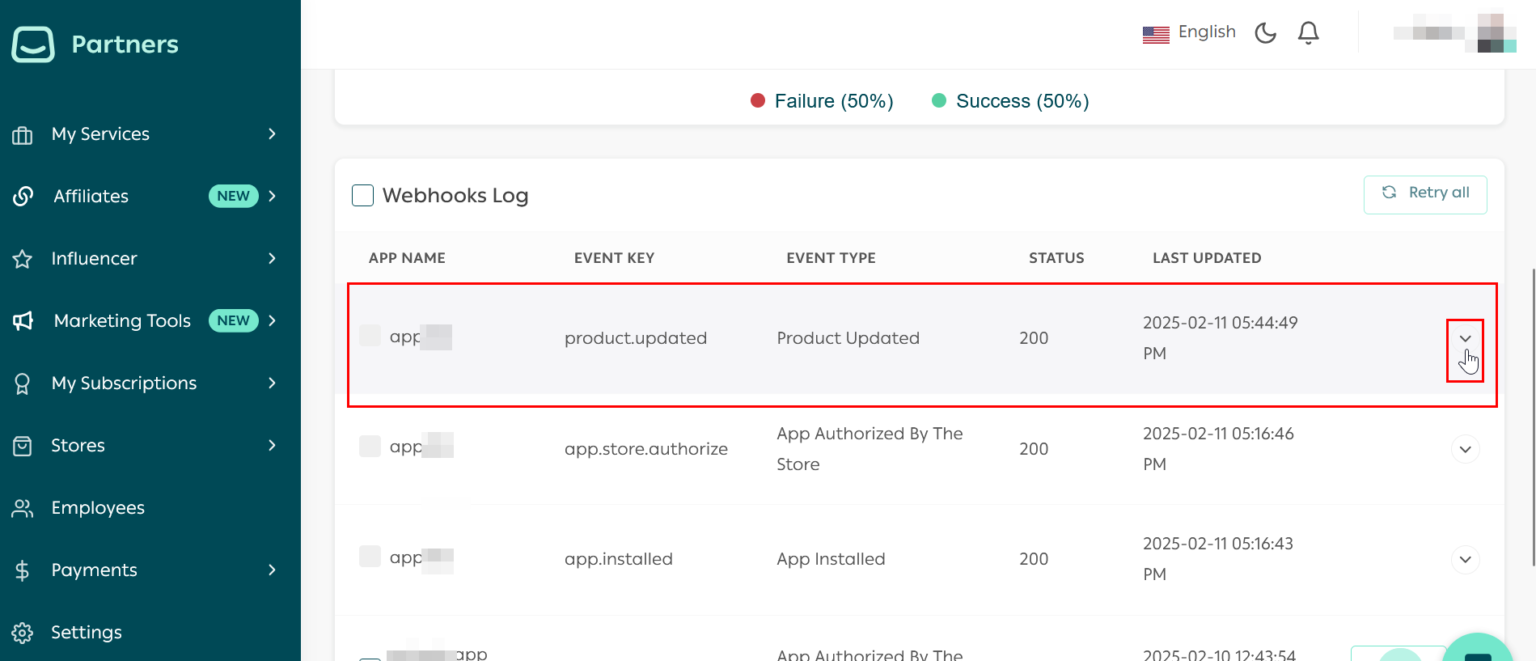Click the NEW badge beside Marketing Tools
Screen dimensions: 1536x661
[x=233, y=321]
